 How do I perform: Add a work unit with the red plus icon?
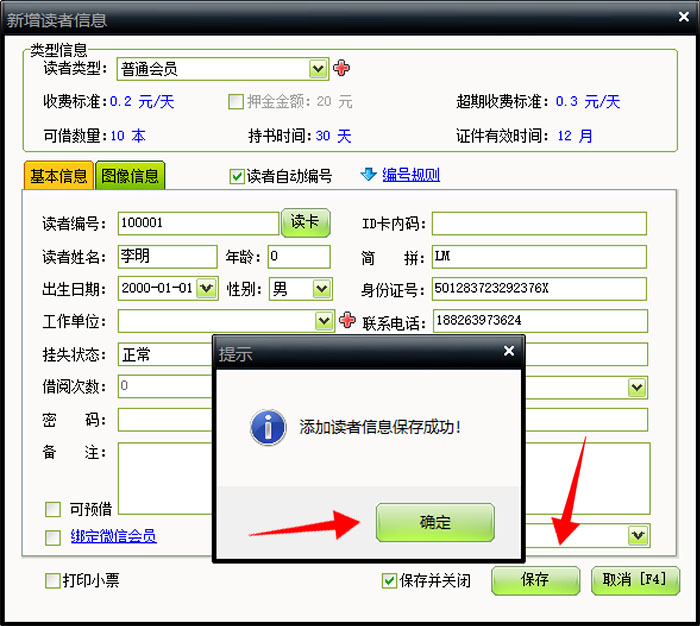347,320
